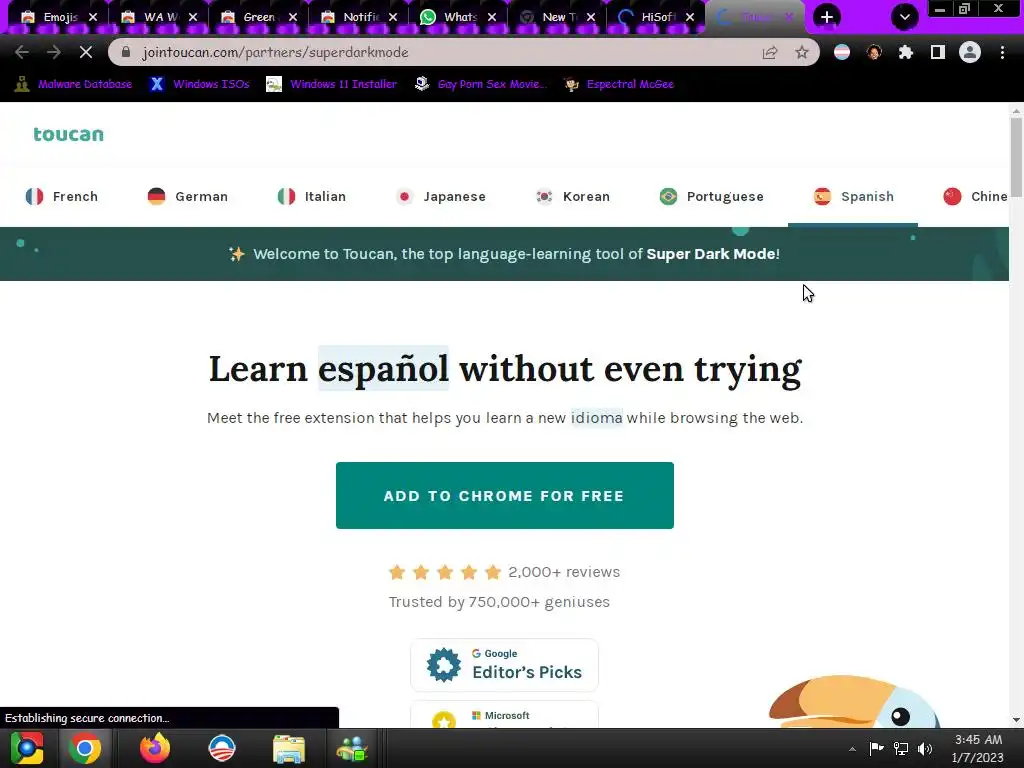Select Portuguese language option
The height and width of the screenshot is (768, 1024).
click(711, 197)
